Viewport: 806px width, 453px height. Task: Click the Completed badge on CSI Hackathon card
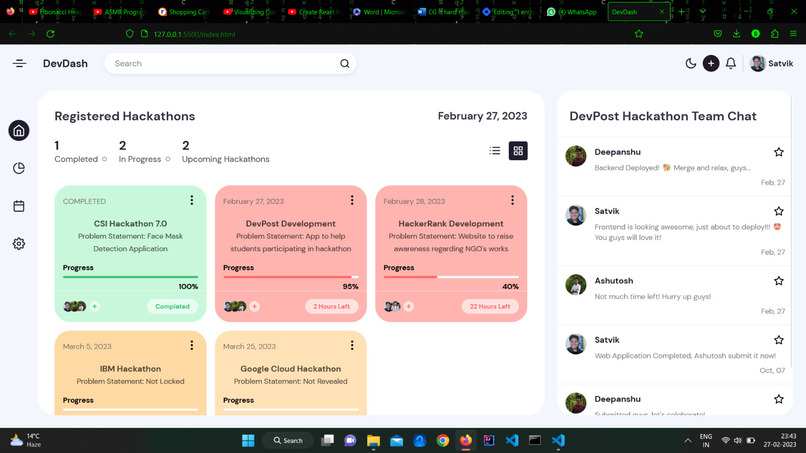172,306
